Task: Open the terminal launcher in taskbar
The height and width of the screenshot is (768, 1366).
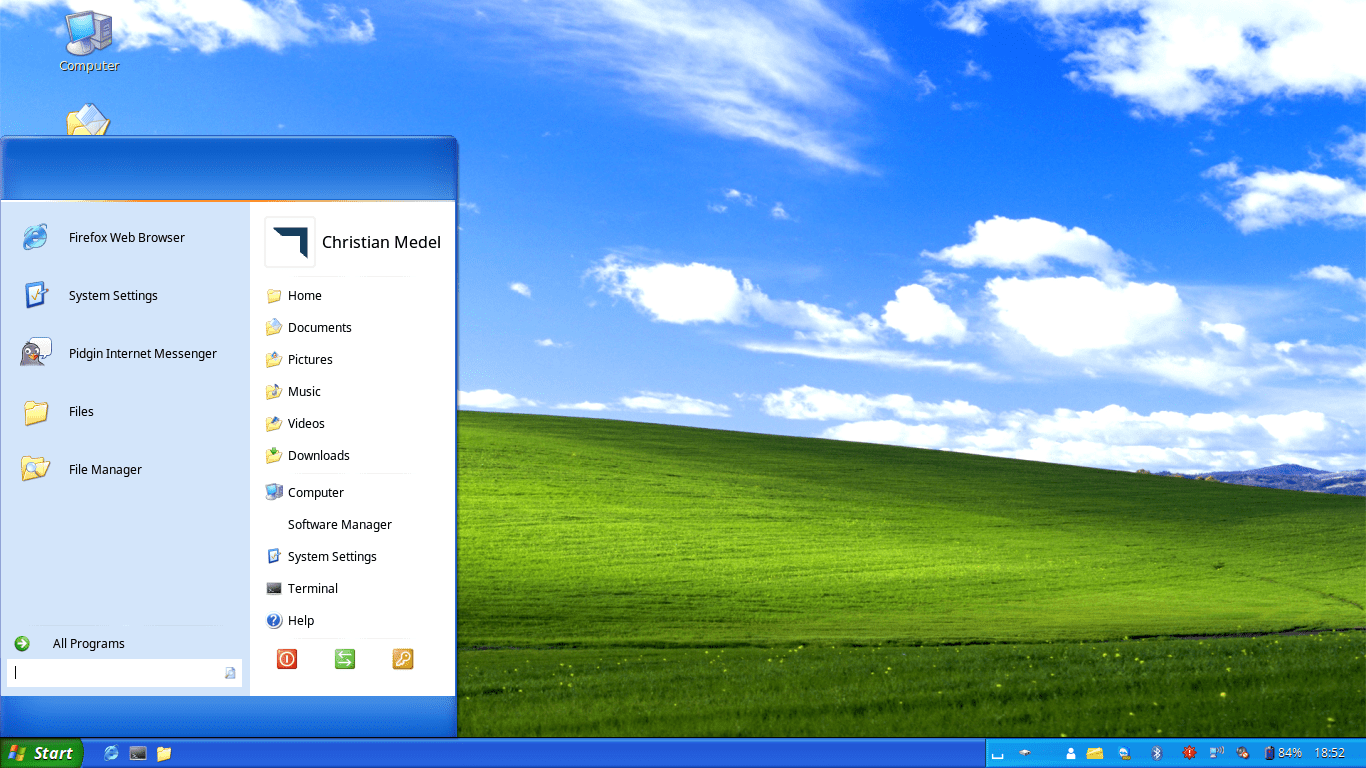Action: [x=138, y=753]
